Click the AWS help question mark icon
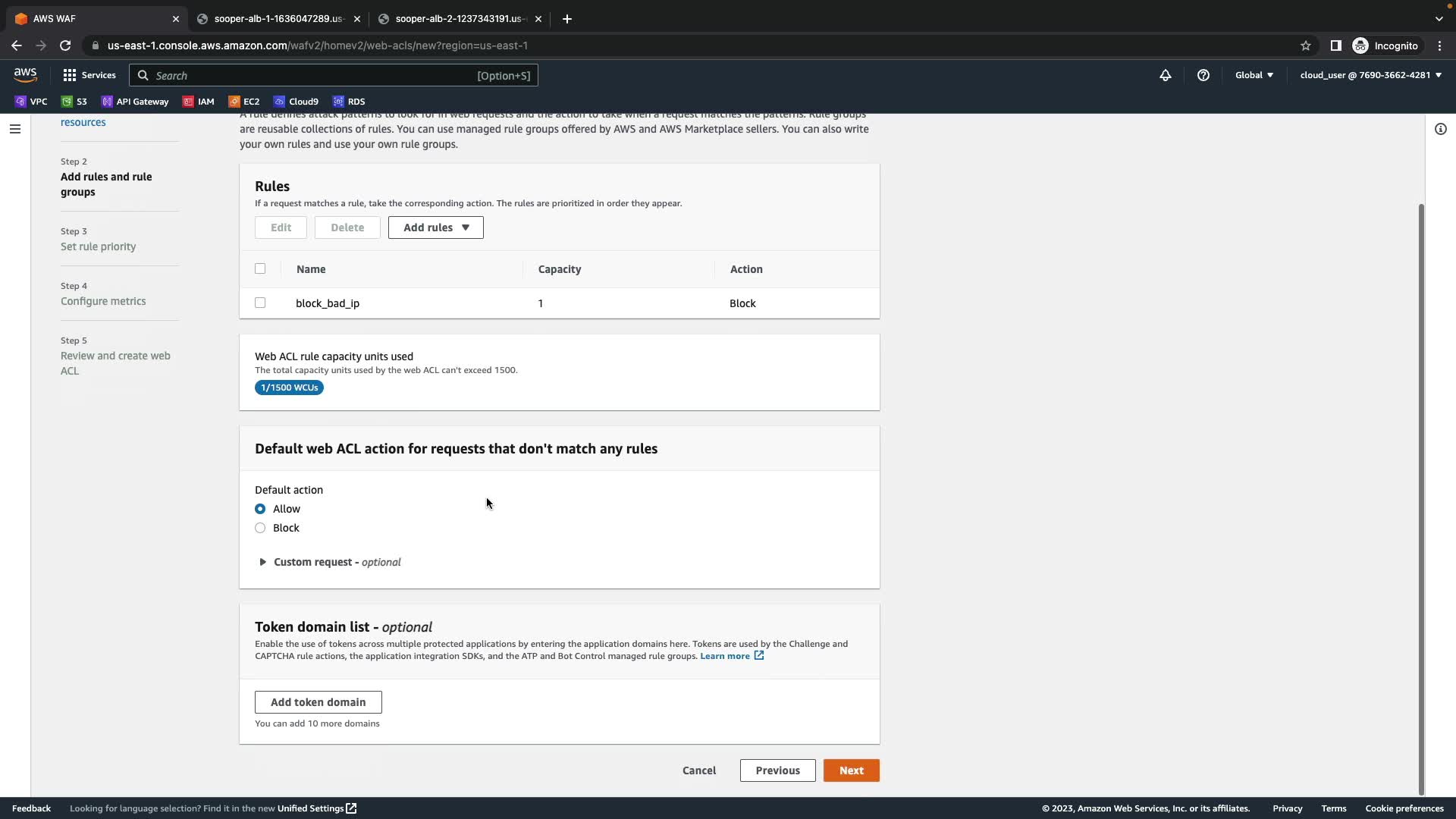 (1203, 75)
